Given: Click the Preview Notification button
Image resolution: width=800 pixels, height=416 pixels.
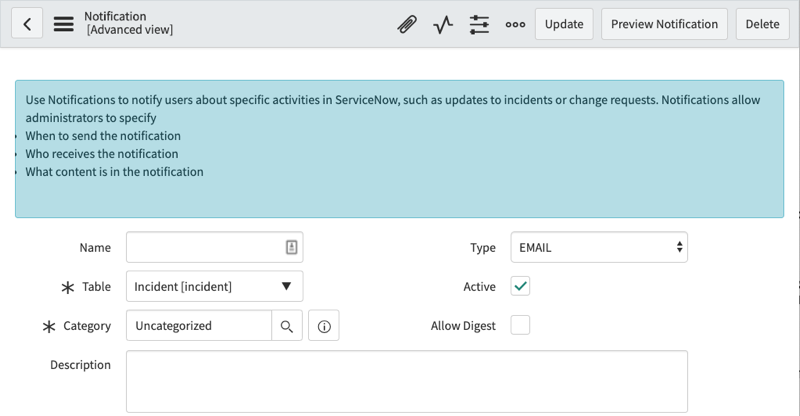Looking at the screenshot, I should [664, 24].
